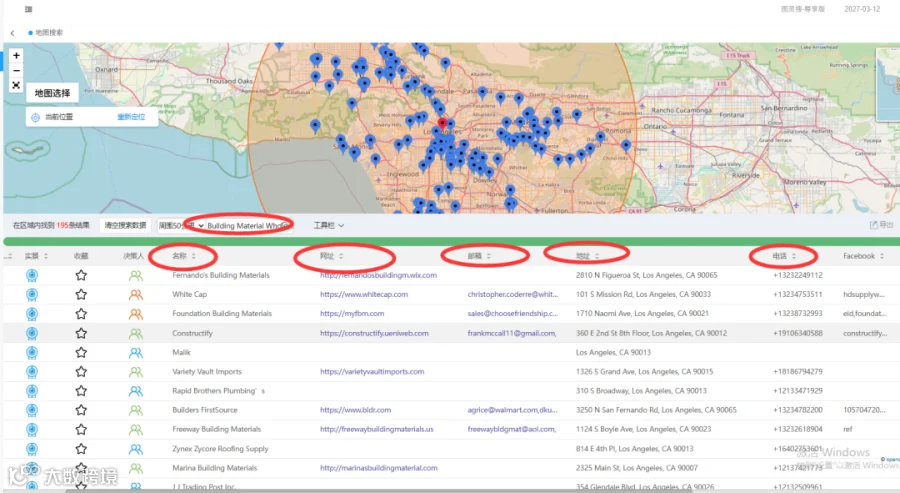Image resolution: width=900 pixels, height=493 pixels.
Task: Open the varietyvaultimports.com website link
Action: 372,372
